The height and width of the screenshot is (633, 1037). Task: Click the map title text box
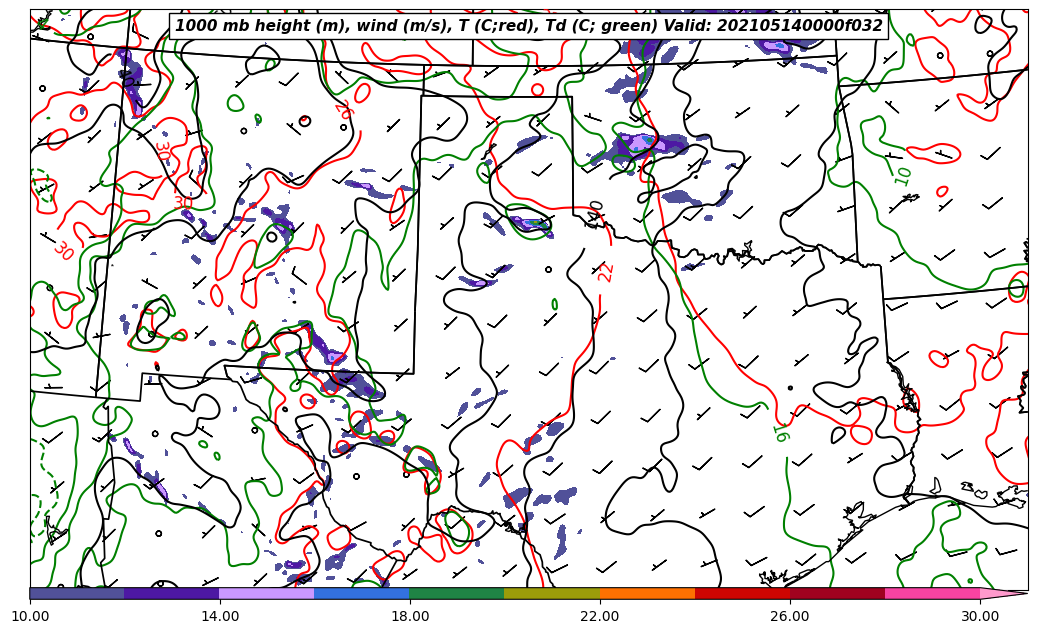pos(529,26)
